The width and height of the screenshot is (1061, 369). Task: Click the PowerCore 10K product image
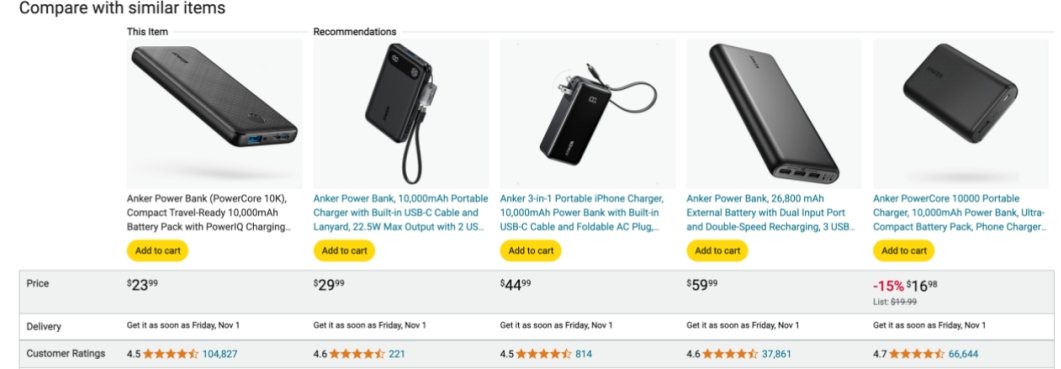(x=215, y=114)
